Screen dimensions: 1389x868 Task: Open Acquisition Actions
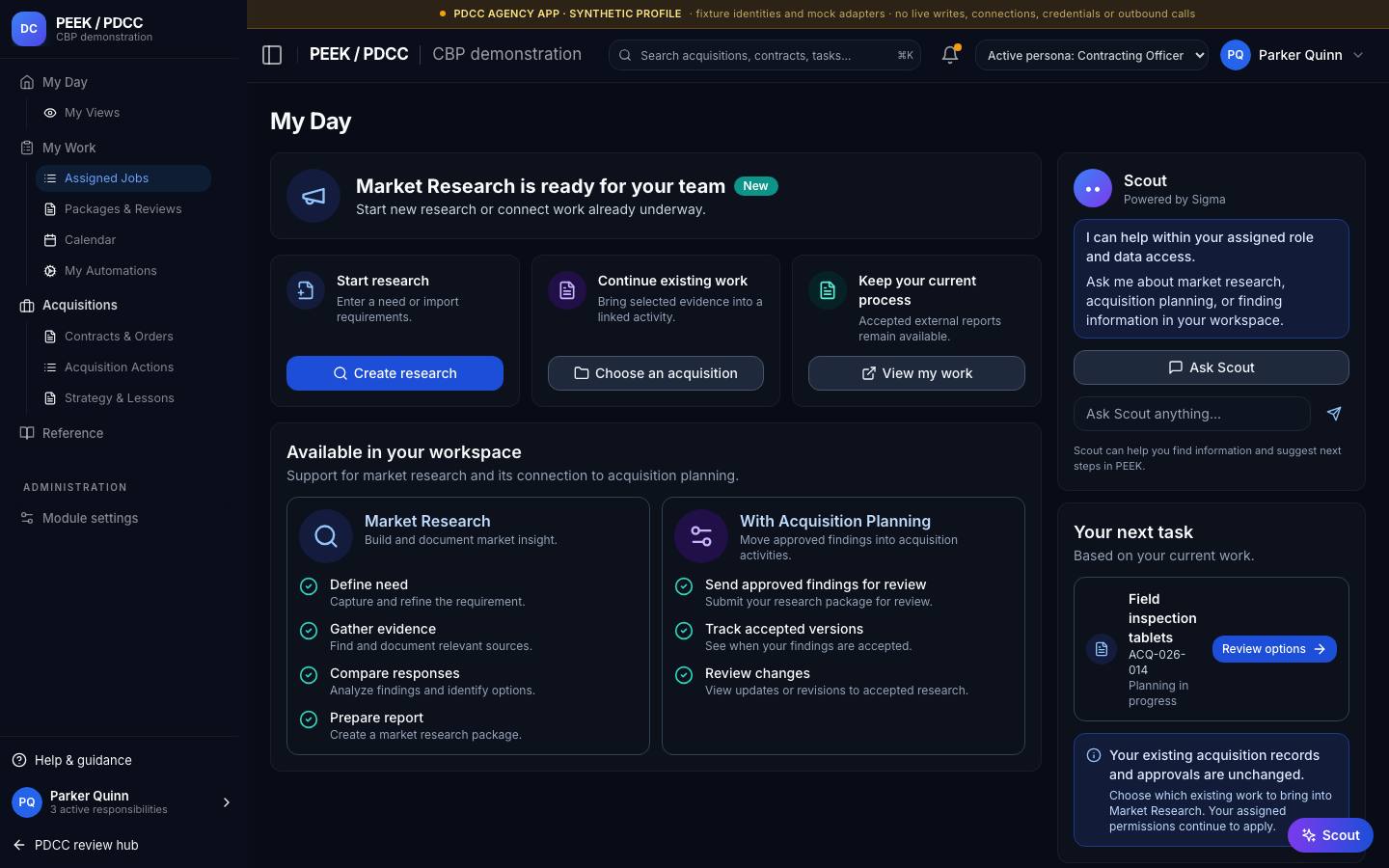click(x=123, y=367)
